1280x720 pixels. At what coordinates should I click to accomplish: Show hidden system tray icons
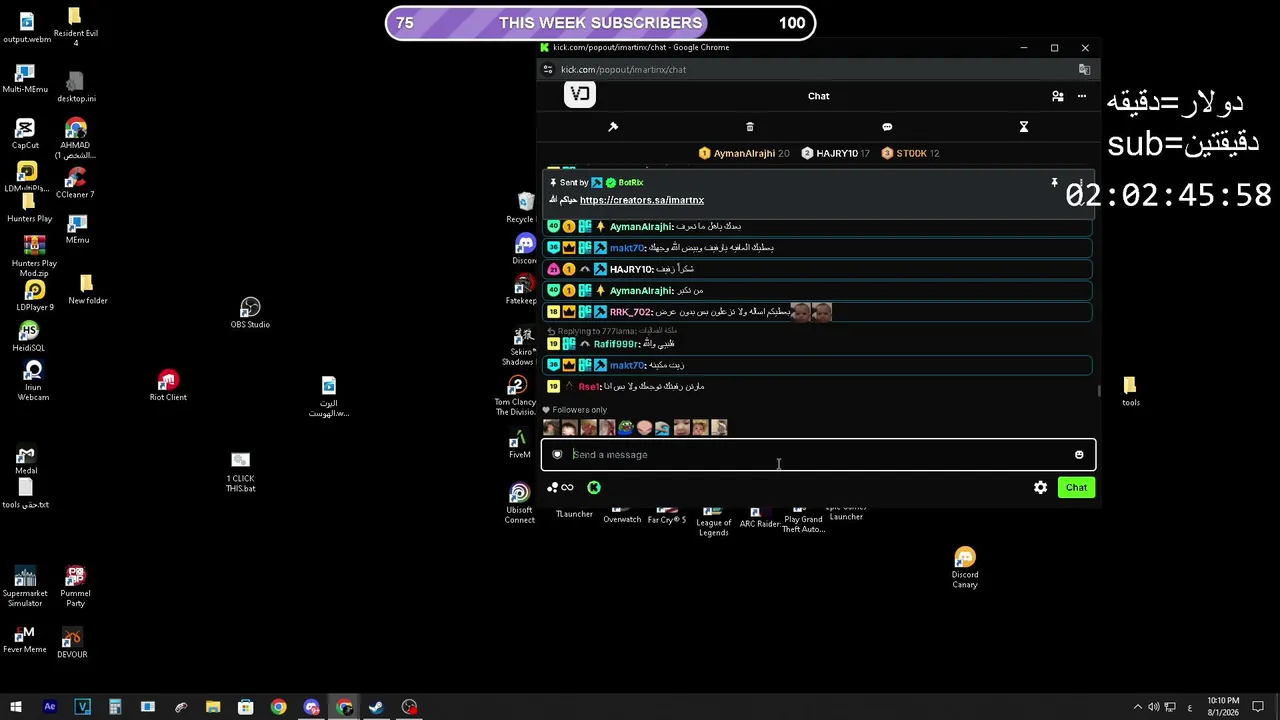tap(1137, 707)
